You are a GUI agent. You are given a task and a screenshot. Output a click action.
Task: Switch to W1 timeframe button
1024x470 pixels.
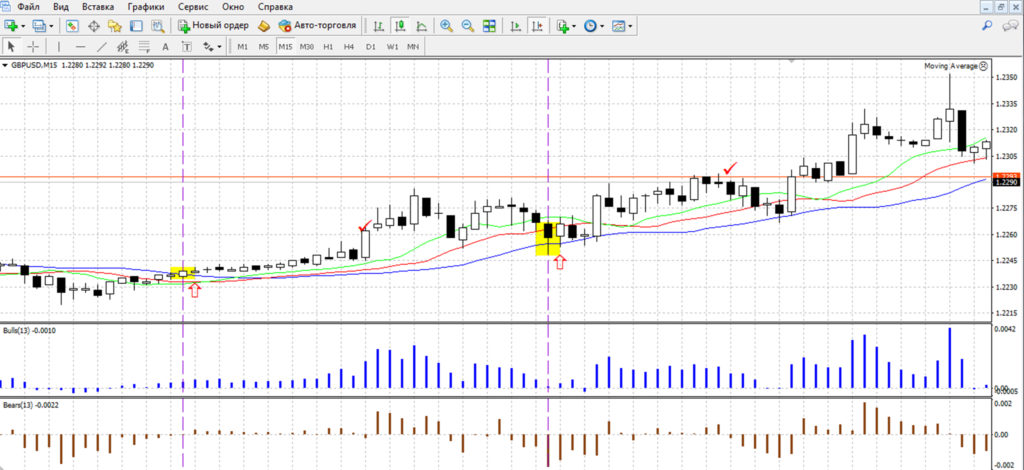tap(392, 47)
